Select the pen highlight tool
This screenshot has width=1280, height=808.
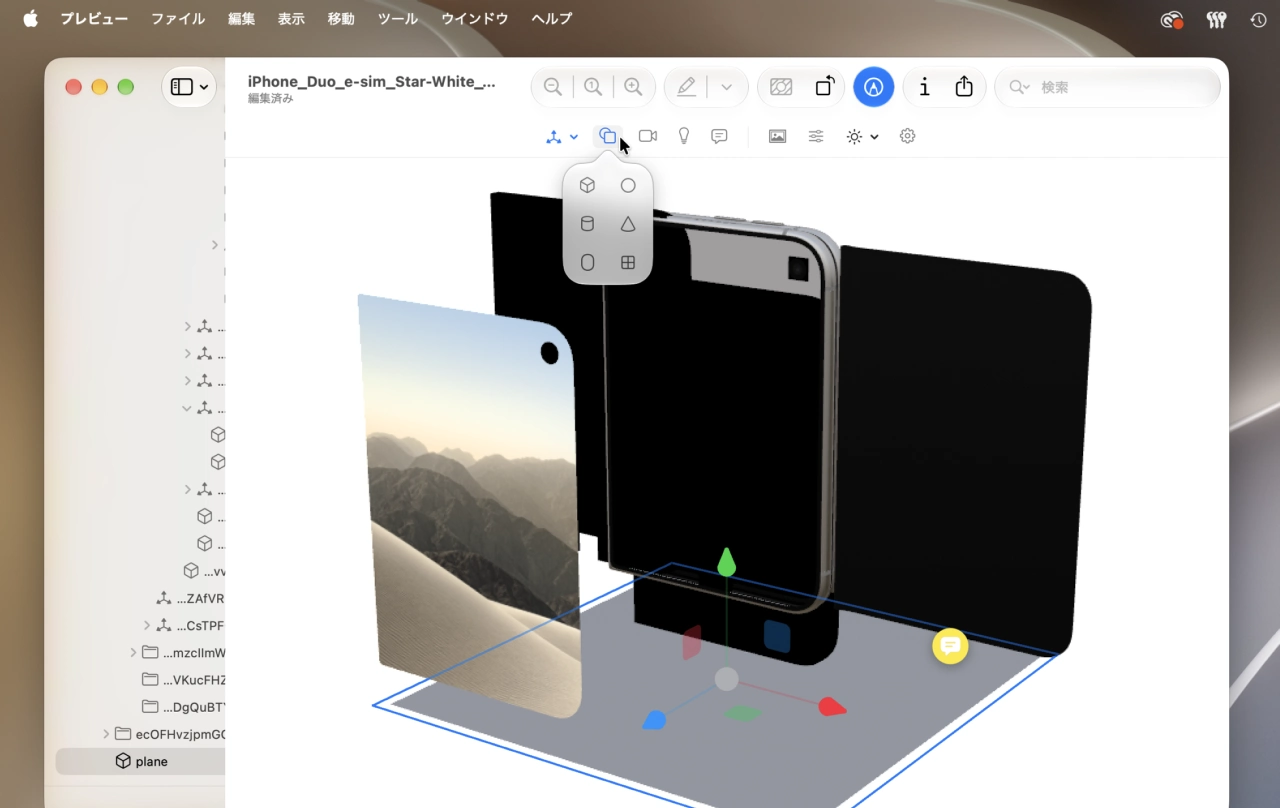tap(686, 87)
